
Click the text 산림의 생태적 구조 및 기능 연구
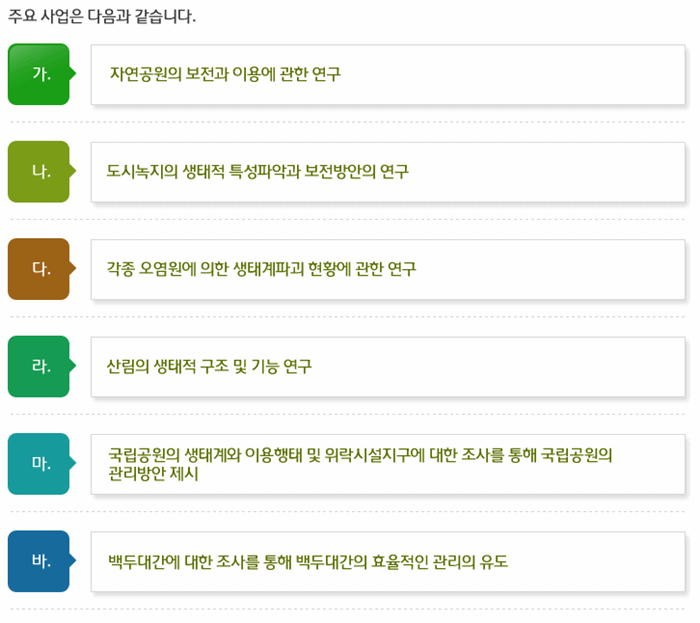coord(209,366)
